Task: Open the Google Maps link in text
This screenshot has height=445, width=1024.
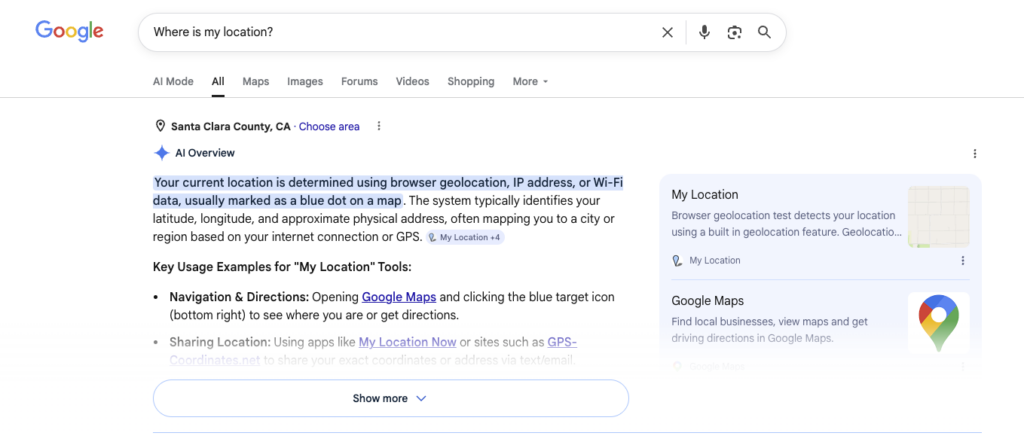Action: 399,297
